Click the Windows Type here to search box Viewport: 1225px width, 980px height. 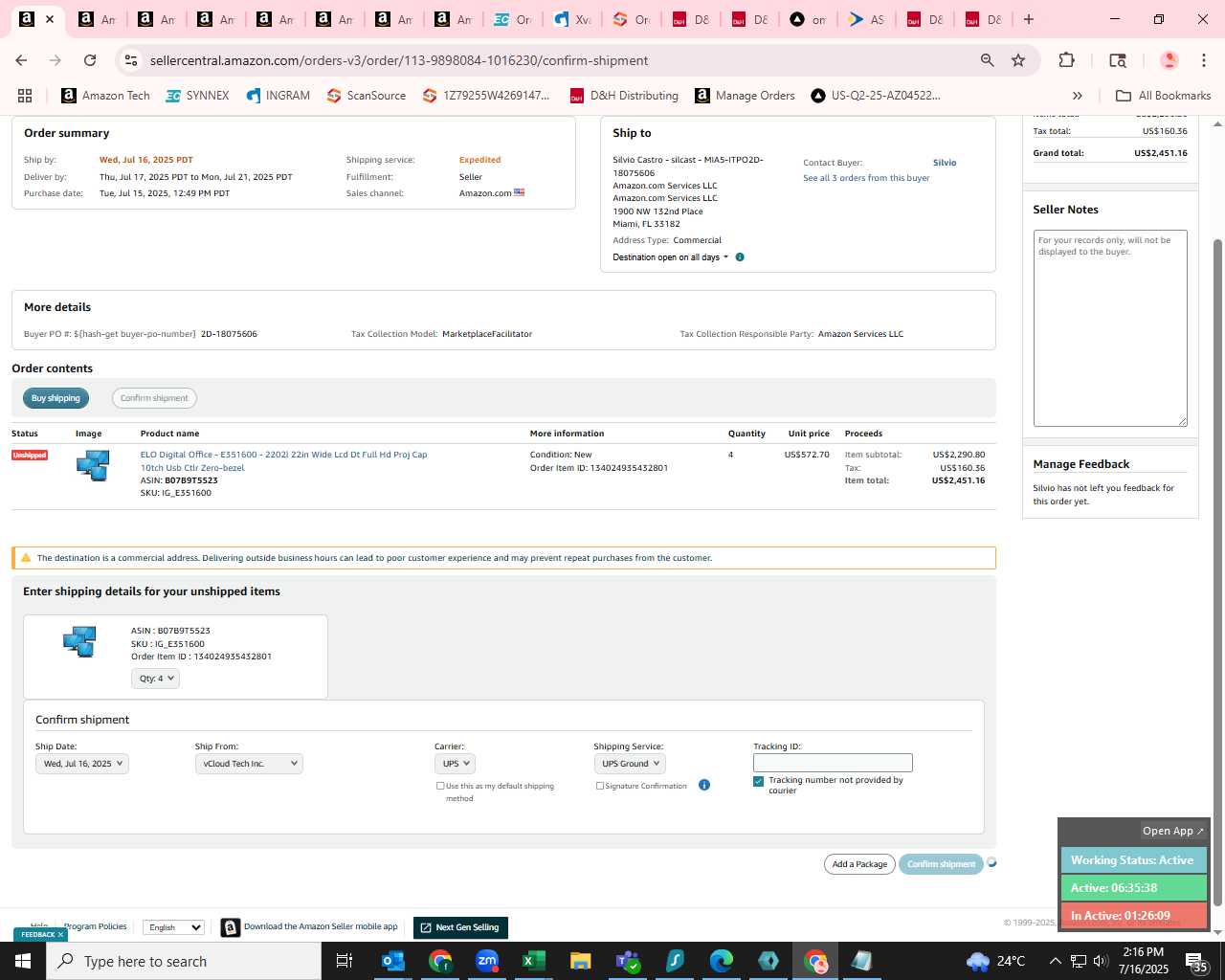pyautogui.click(x=184, y=961)
